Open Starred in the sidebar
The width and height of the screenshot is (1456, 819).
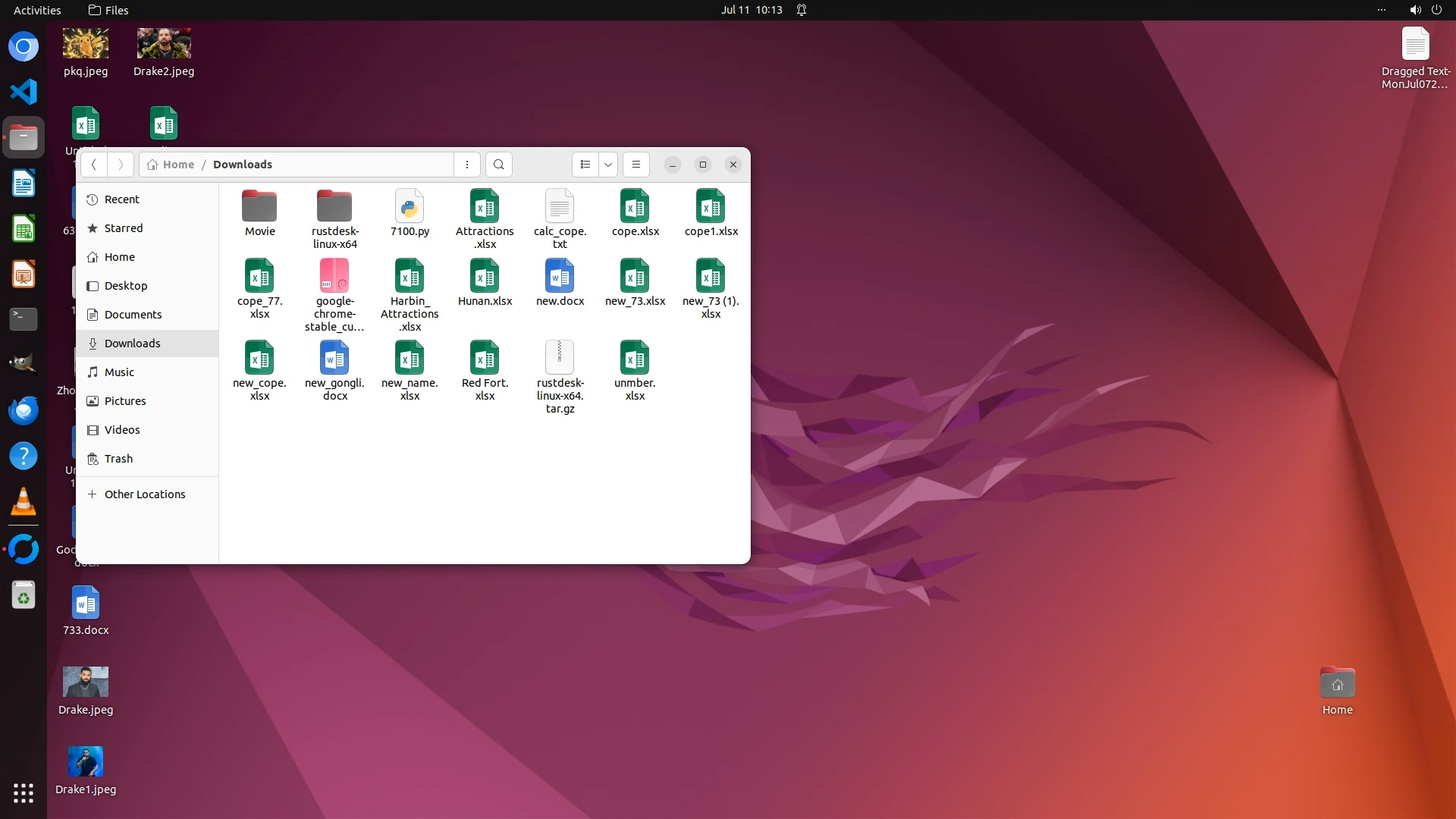click(x=123, y=228)
